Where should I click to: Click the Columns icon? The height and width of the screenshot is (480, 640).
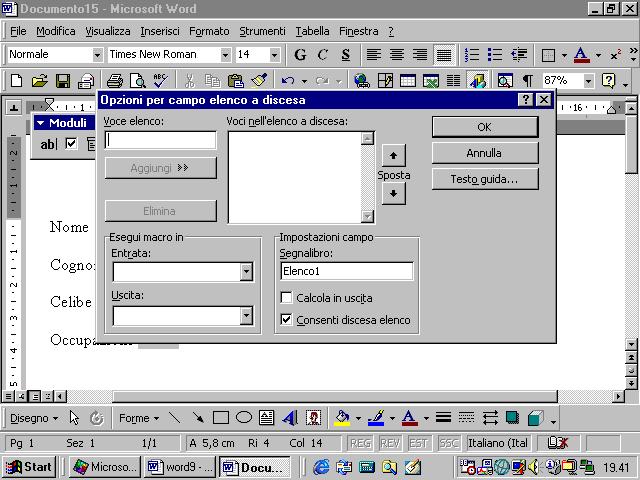[x=453, y=81]
